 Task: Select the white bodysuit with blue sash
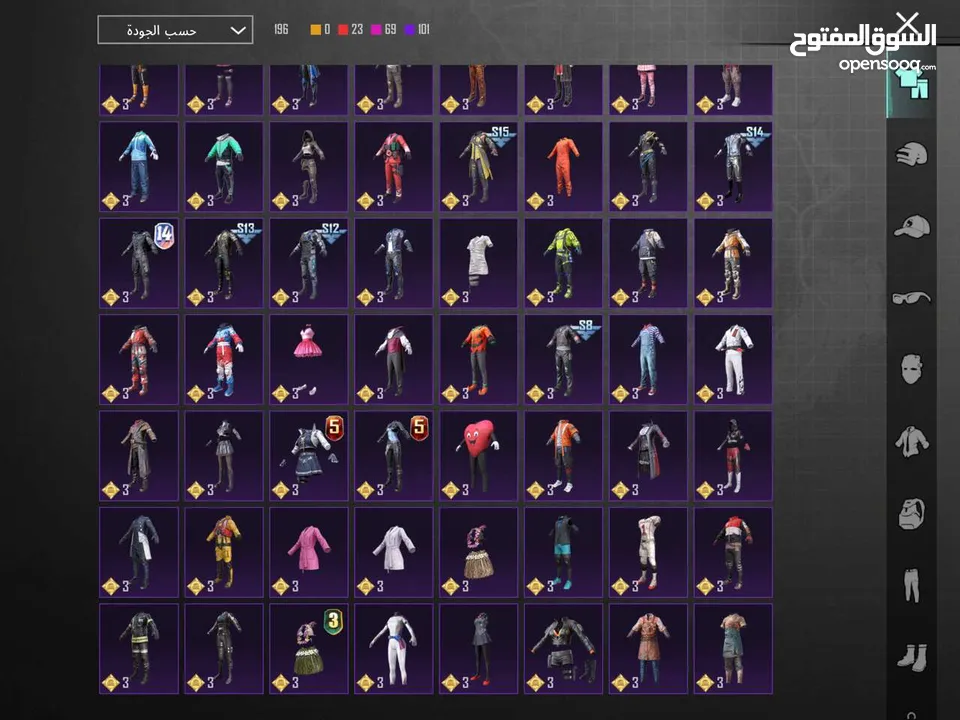(394, 649)
